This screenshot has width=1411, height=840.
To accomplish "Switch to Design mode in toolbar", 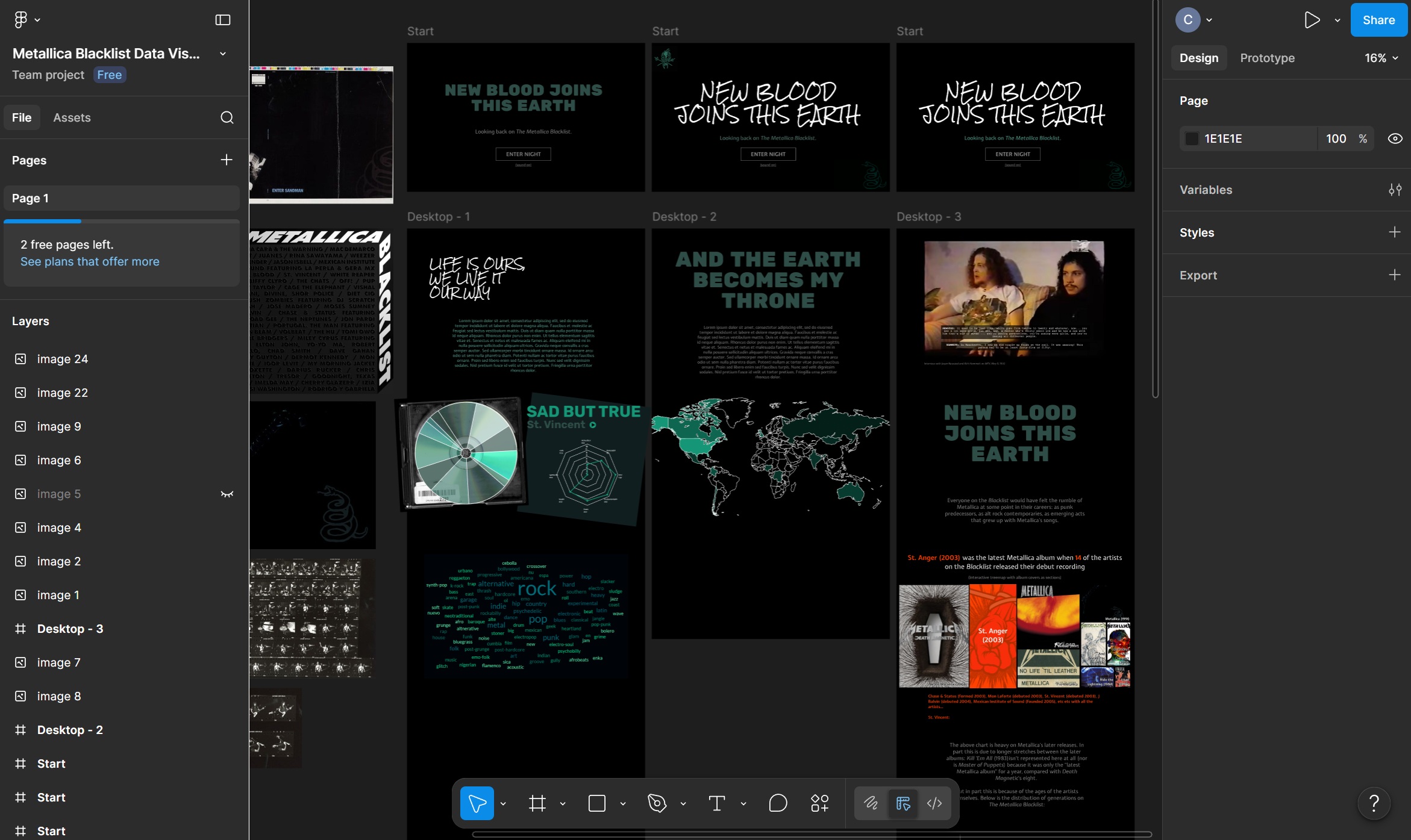I will [903, 803].
